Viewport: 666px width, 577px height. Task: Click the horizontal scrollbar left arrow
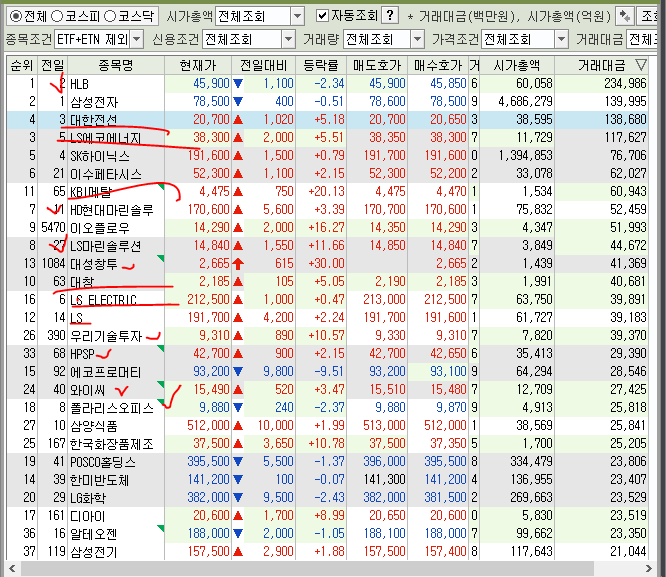(12, 569)
